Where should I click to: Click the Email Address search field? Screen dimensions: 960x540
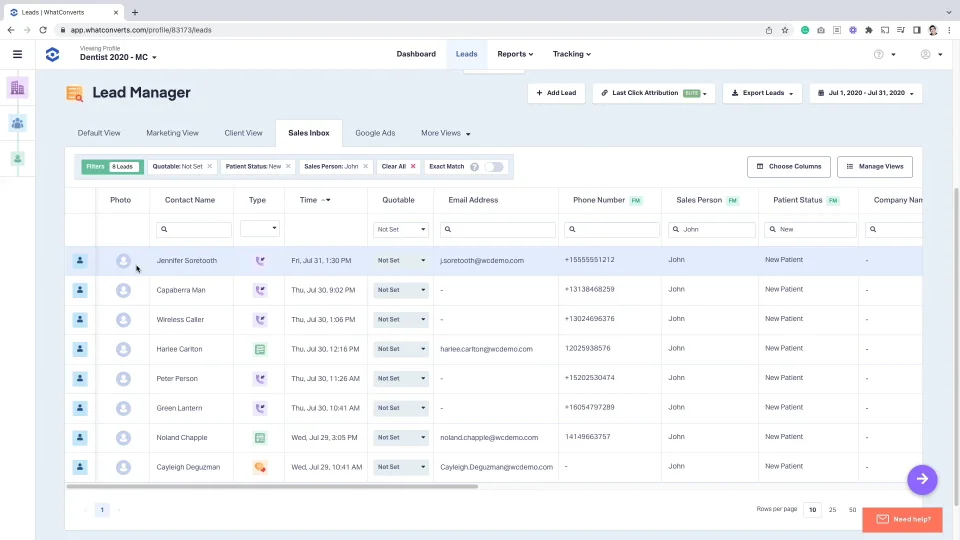point(497,229)
